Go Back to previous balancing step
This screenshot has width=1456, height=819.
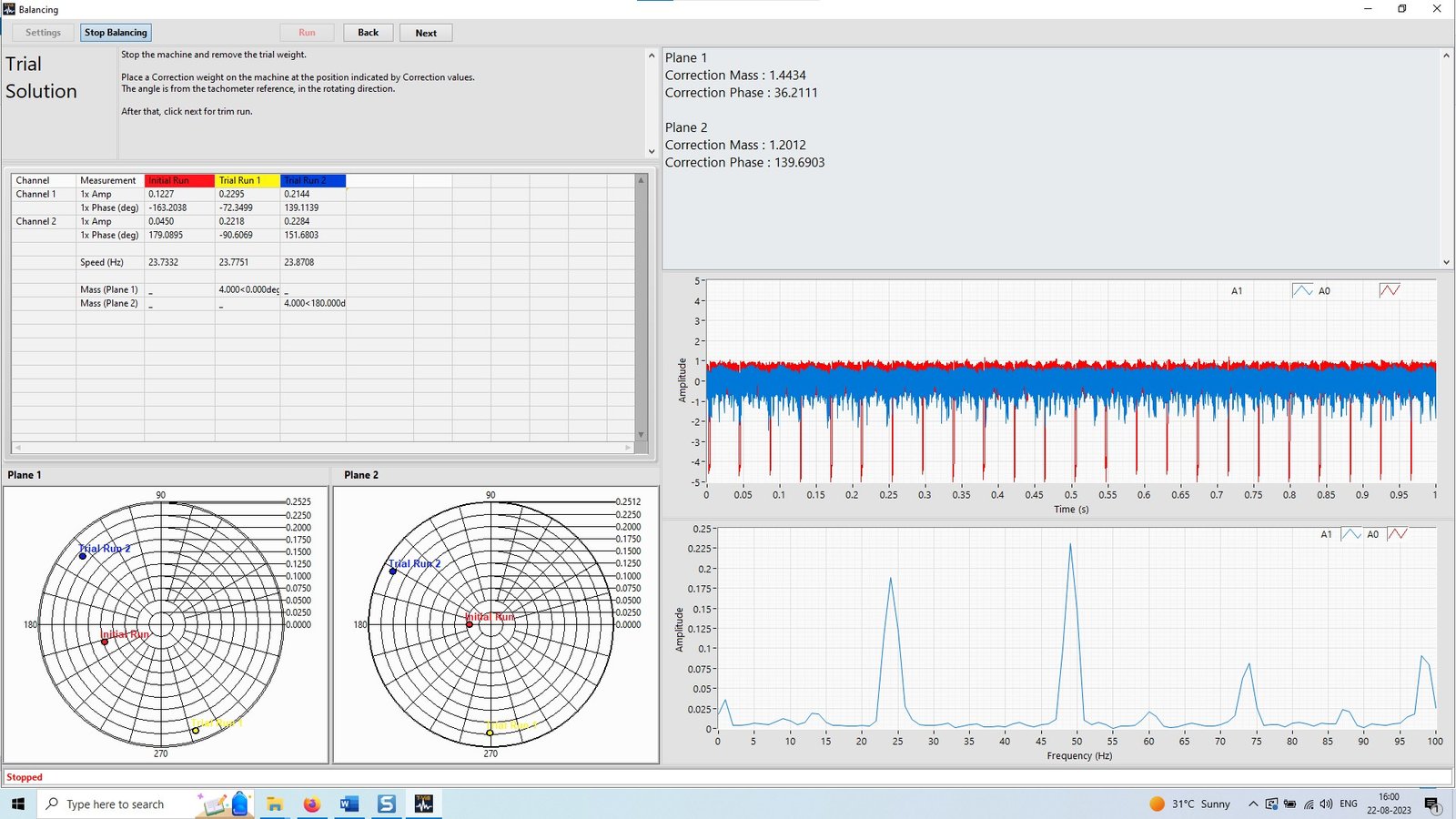pyautogui.click(x=368, y=33)
